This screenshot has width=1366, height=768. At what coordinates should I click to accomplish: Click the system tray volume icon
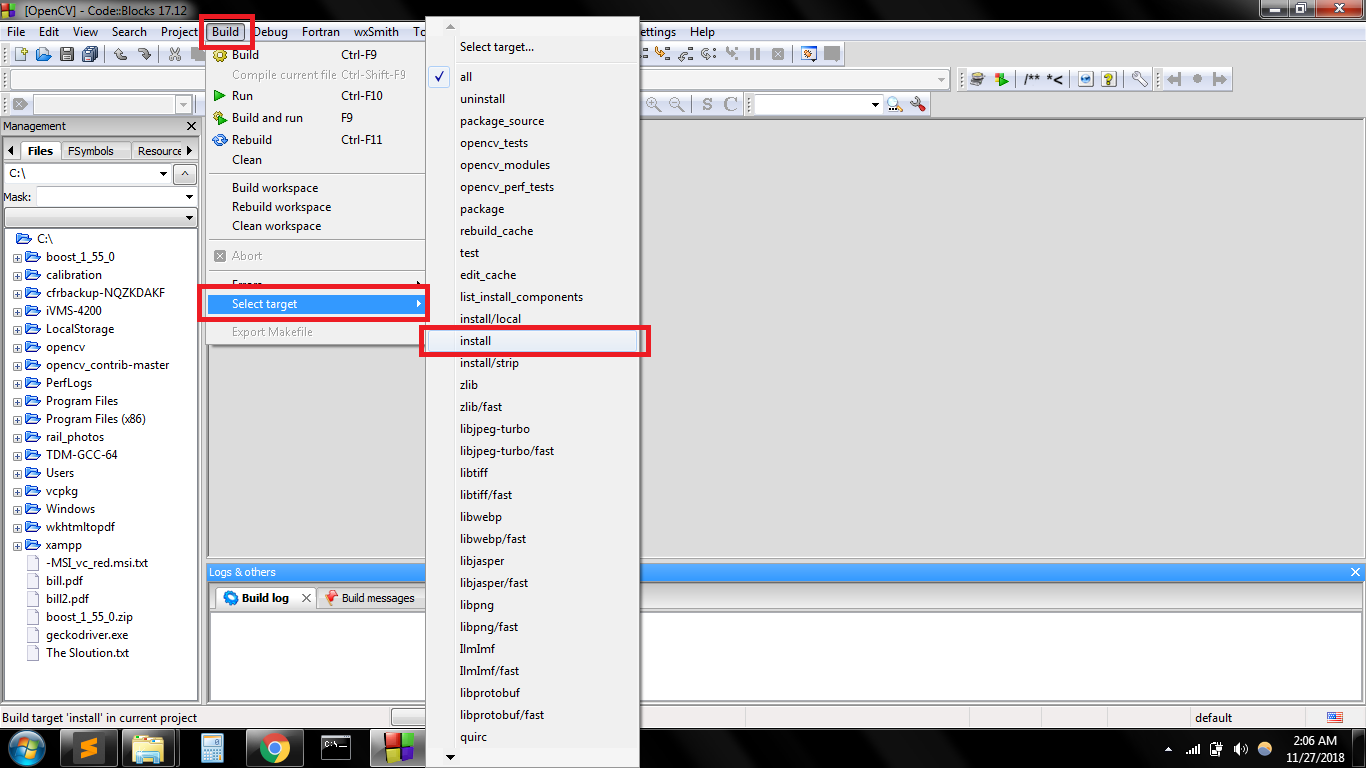[1241, 748]
